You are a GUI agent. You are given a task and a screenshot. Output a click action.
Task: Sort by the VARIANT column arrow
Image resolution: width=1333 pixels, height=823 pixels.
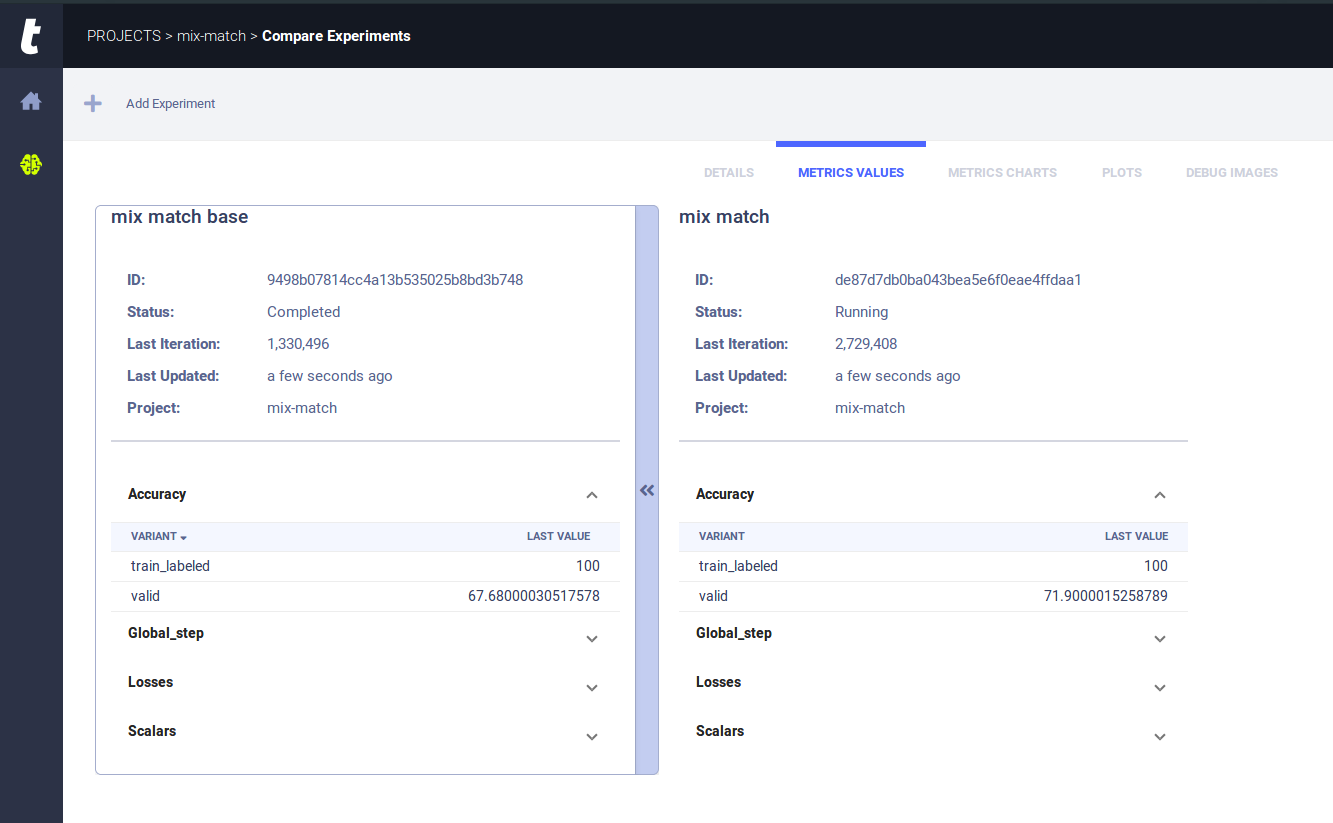184,538
